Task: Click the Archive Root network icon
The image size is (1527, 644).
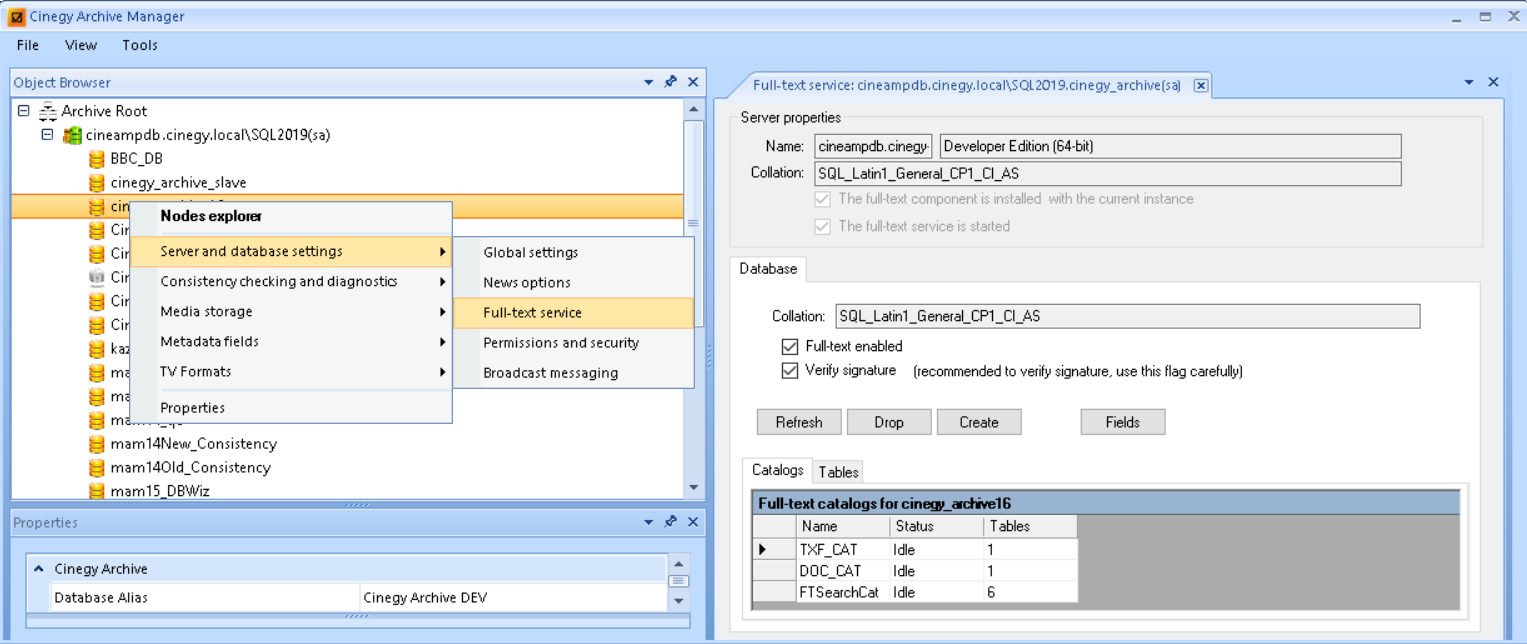Action: 48,111
